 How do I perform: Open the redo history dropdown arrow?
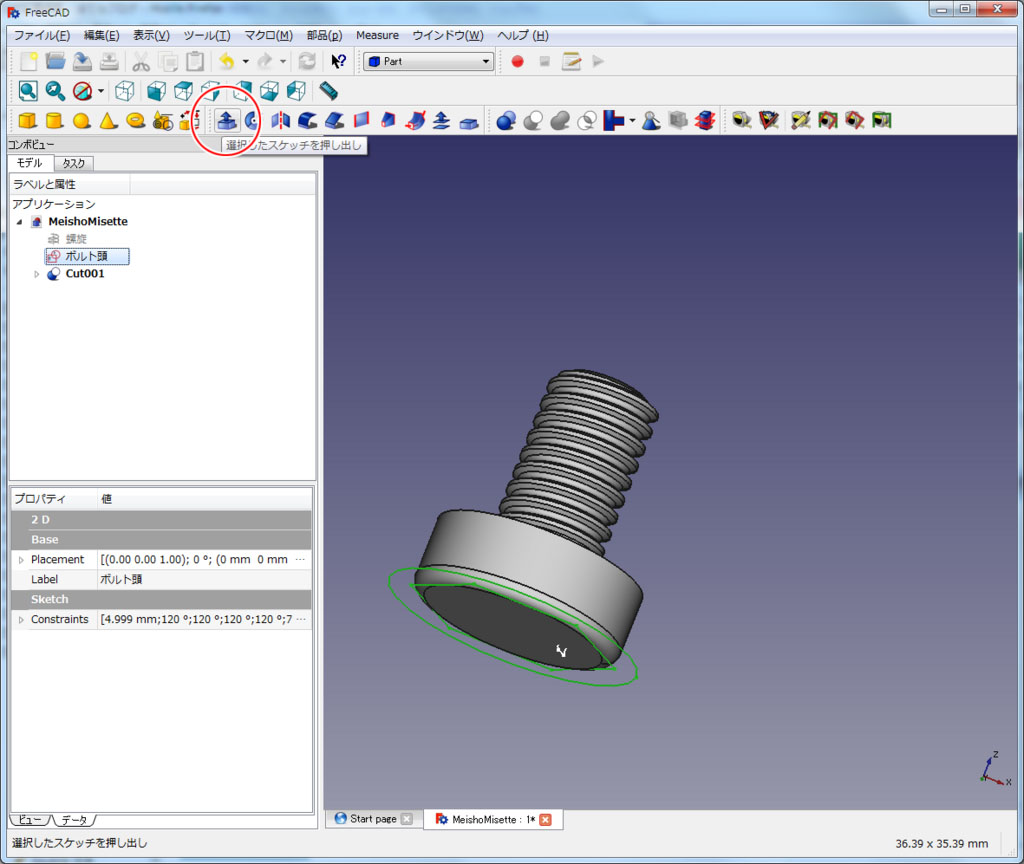click(283, 61)
